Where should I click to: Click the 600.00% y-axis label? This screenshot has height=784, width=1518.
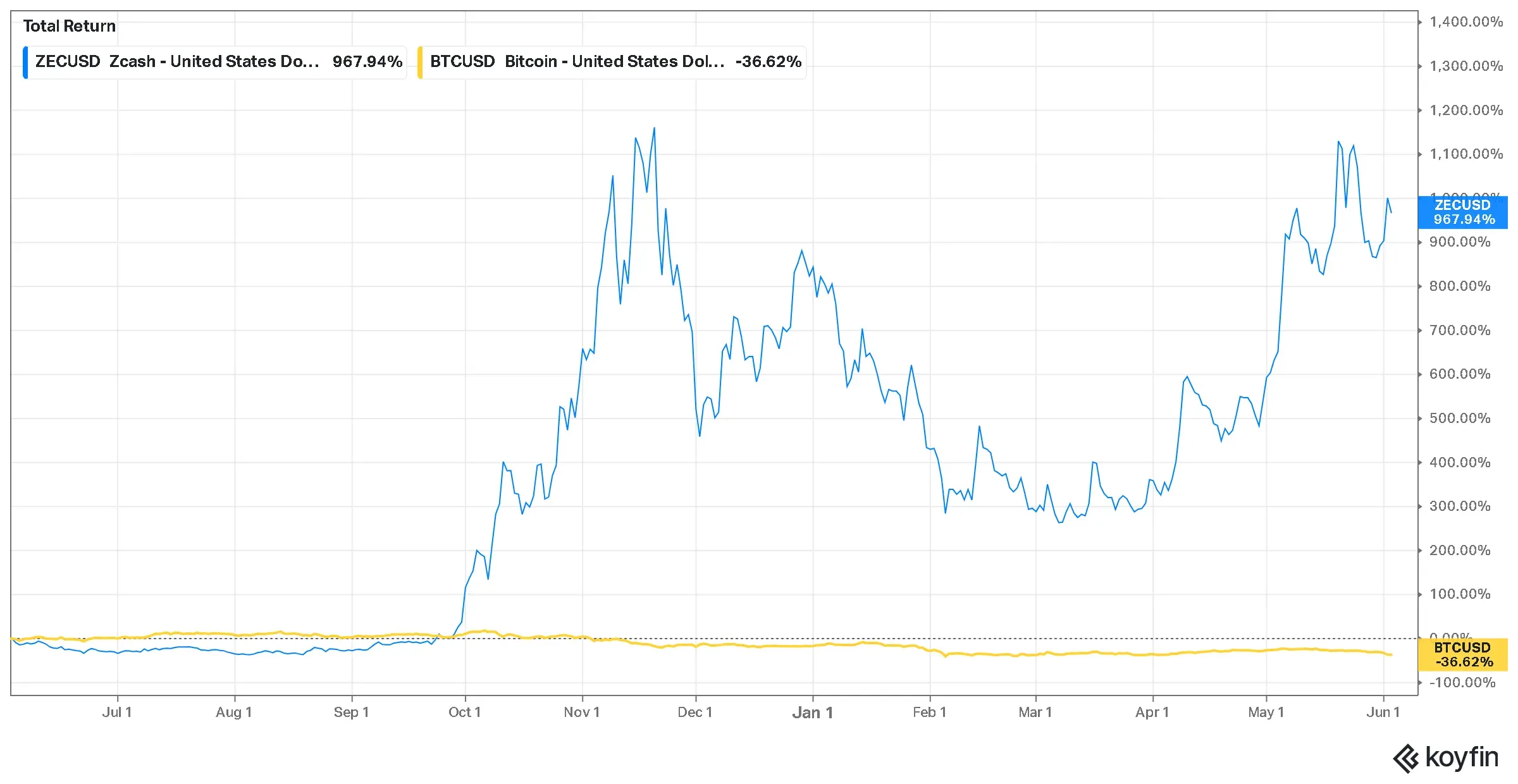click(1460, 374)
